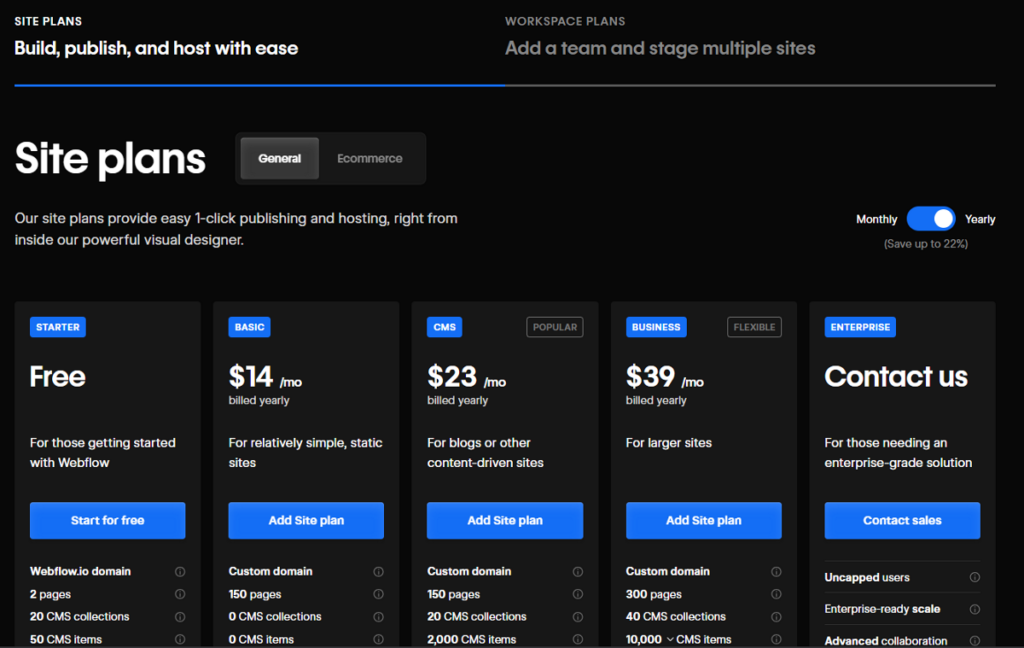Screen dimensions: 1024x648
Task: Show info for Business 10,000 CMS items
Action: pos(776,640)
